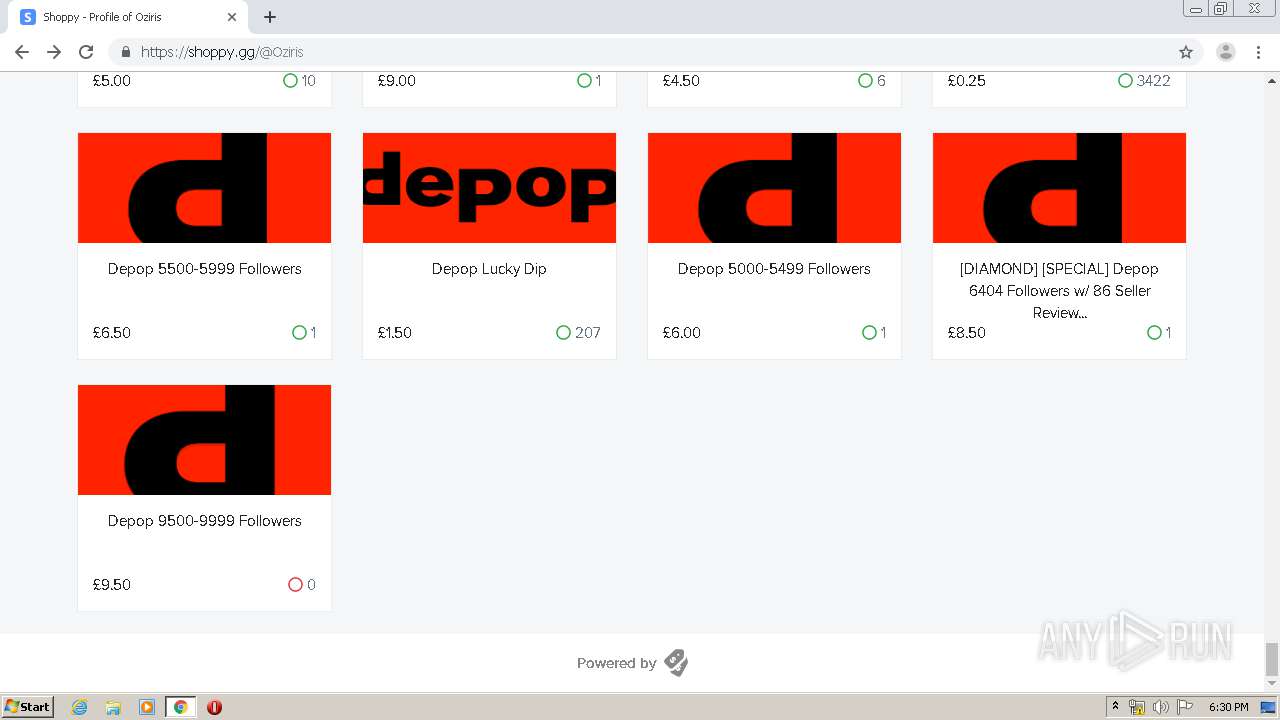
Task: View the site security lock info
Action: coord(126,52)
